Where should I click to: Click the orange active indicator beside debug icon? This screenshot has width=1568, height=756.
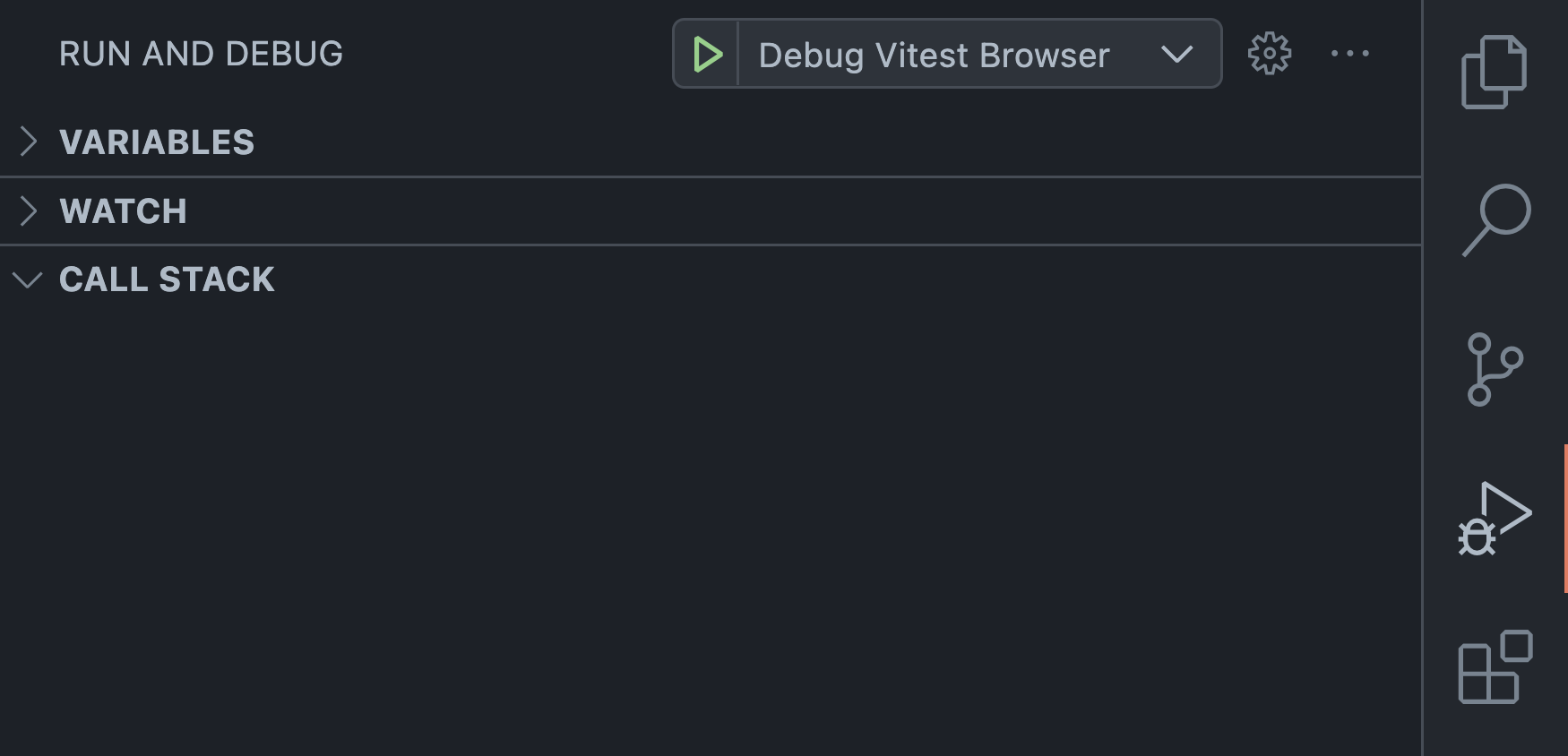pyautogui.click(x=1564, y=519)
